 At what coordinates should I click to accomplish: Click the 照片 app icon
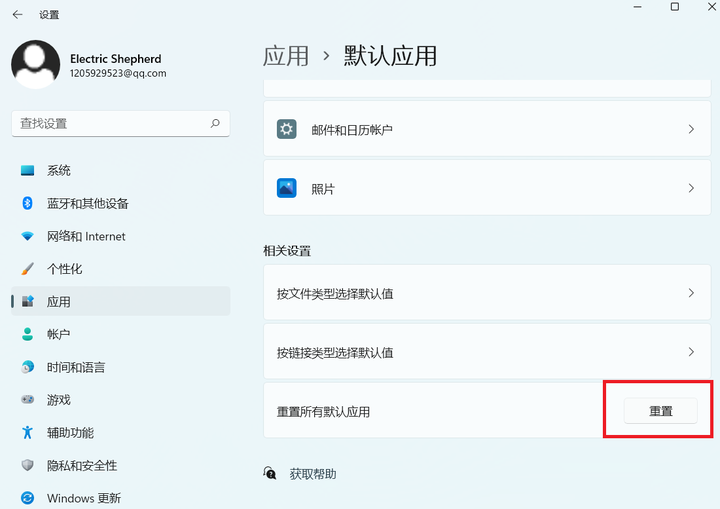click(x=287, y=188)
